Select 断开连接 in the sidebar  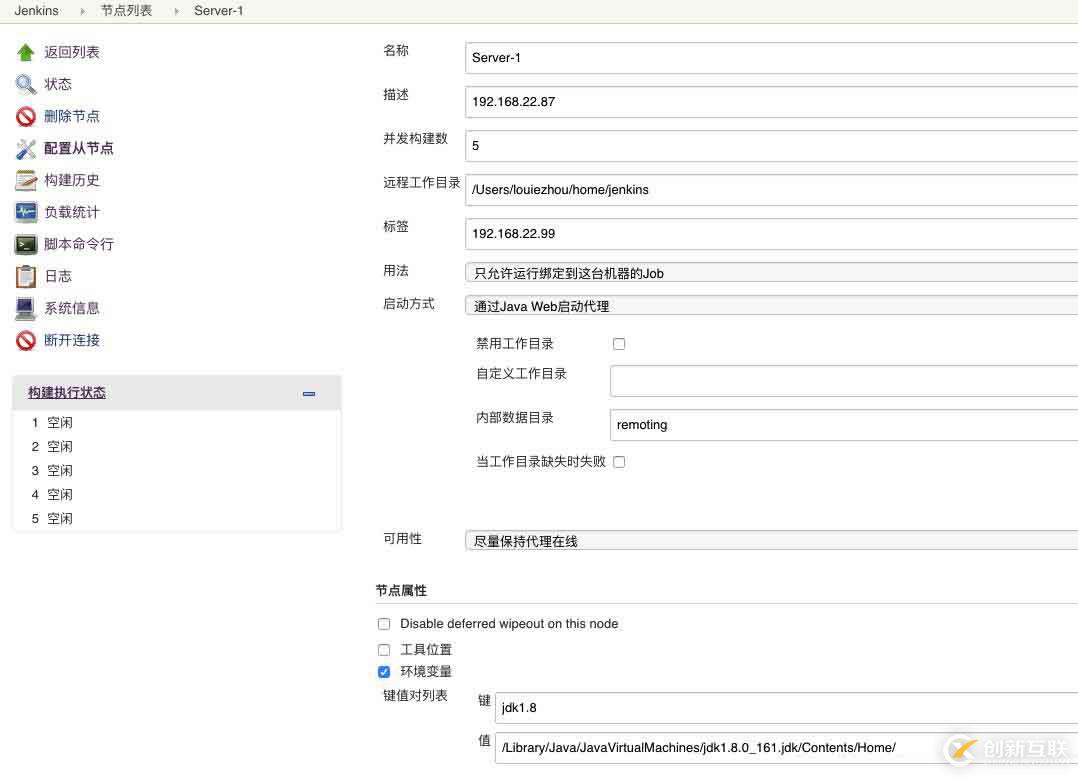(72, 340)
